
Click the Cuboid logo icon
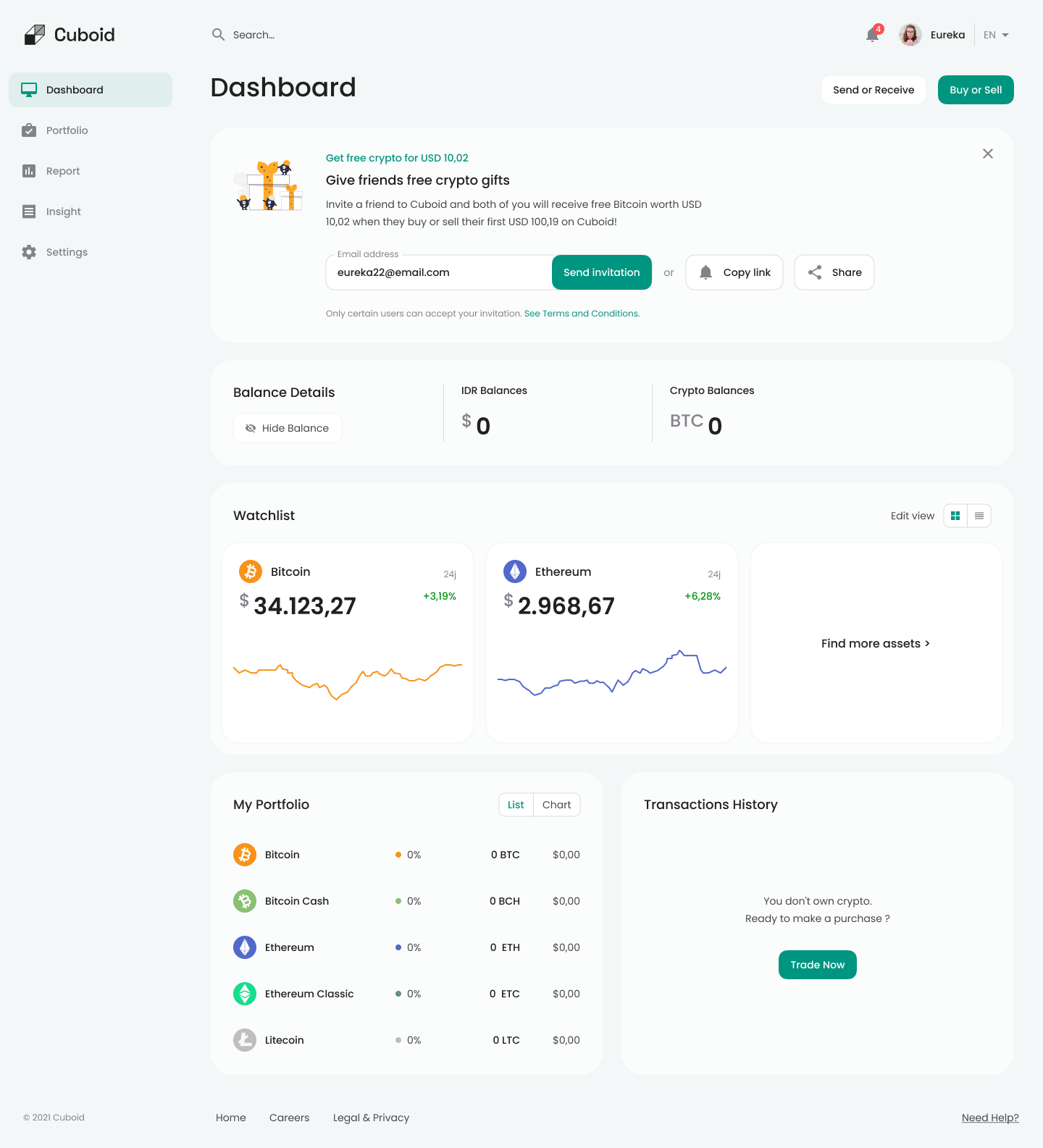point(35,35)
